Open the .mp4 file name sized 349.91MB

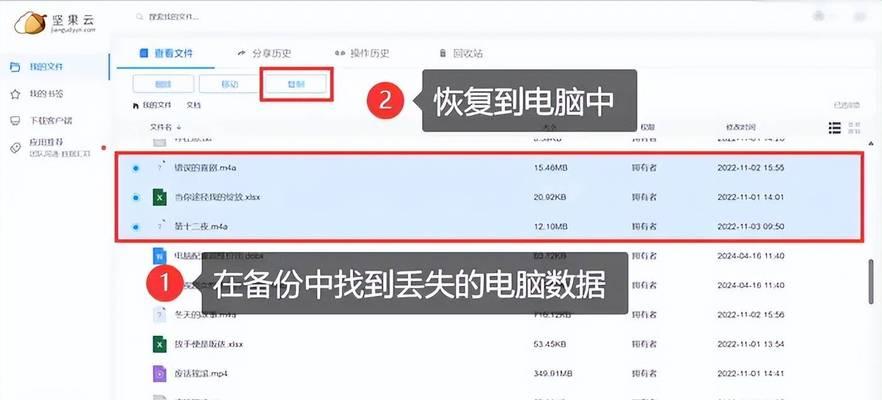(201, 373)
